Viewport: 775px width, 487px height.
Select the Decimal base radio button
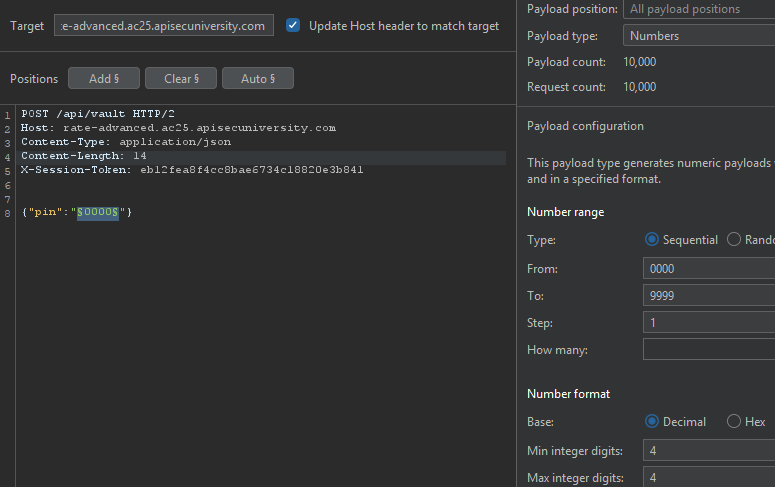(x=652, y=421)
